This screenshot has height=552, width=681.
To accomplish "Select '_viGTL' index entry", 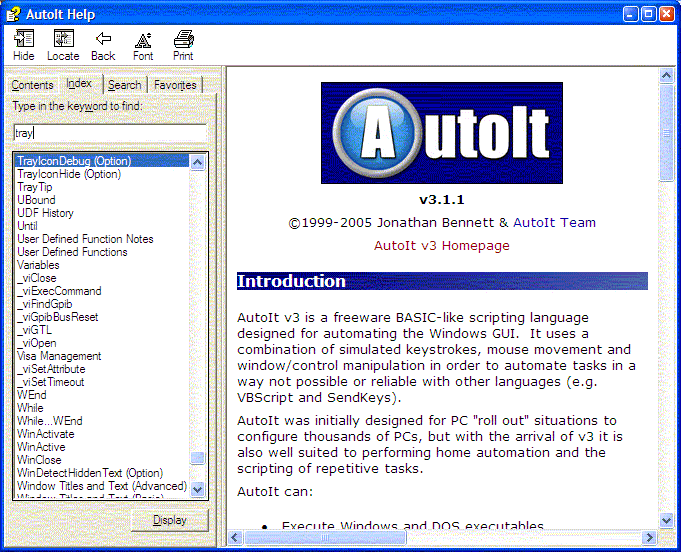I will [x=34, y=330].
